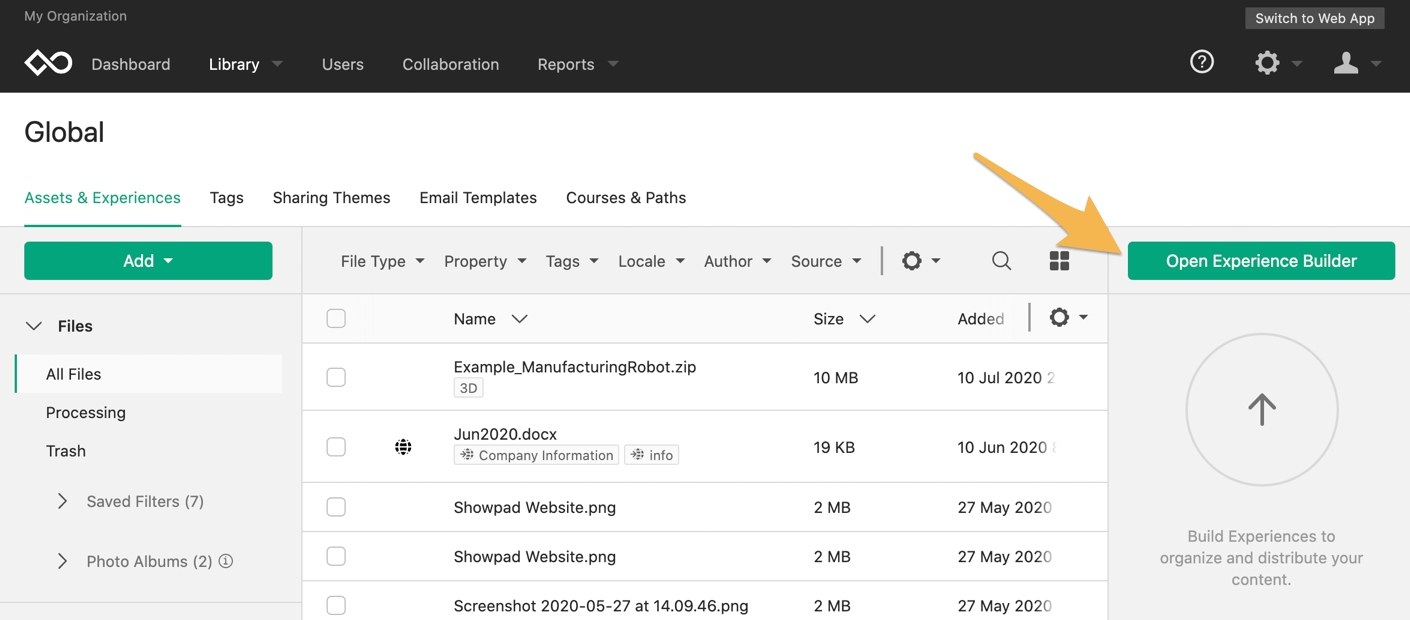This screenshot has height=620, width=1410.
Task: Click the upload arrow circle
Action: 1262,409
